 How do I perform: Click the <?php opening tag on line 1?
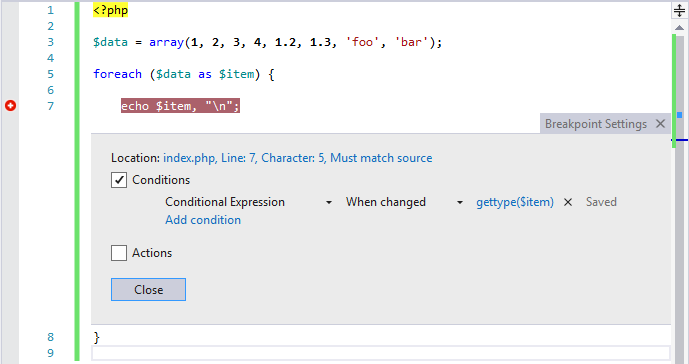110,10
